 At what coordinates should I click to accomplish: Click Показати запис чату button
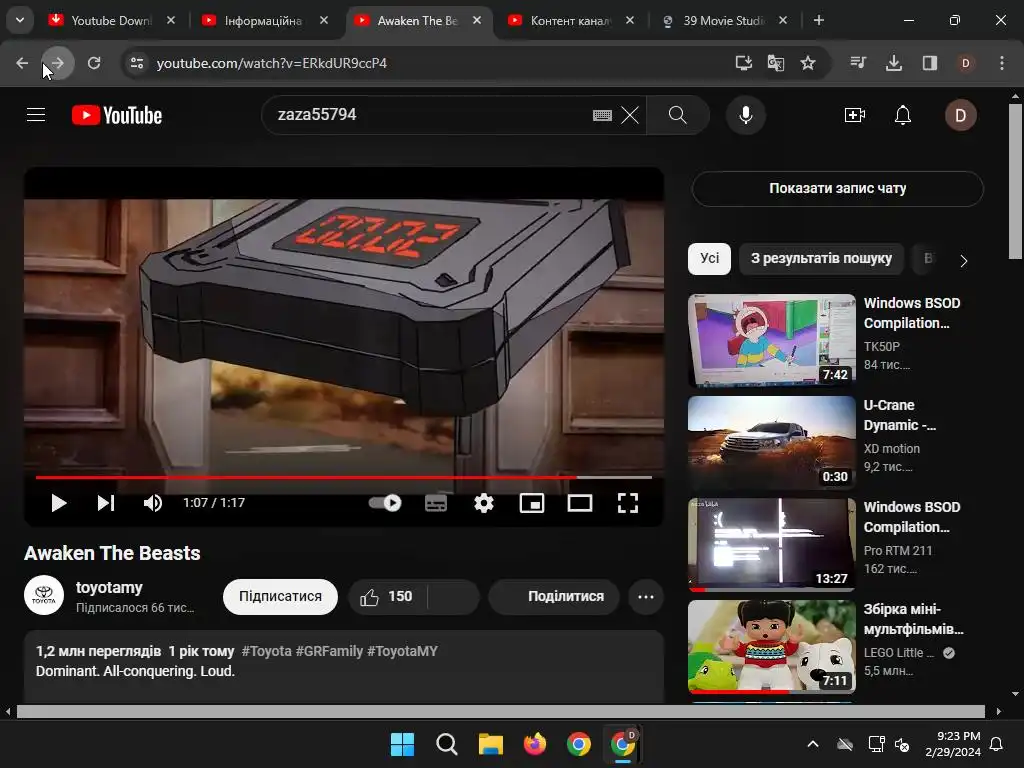(837, 188)
